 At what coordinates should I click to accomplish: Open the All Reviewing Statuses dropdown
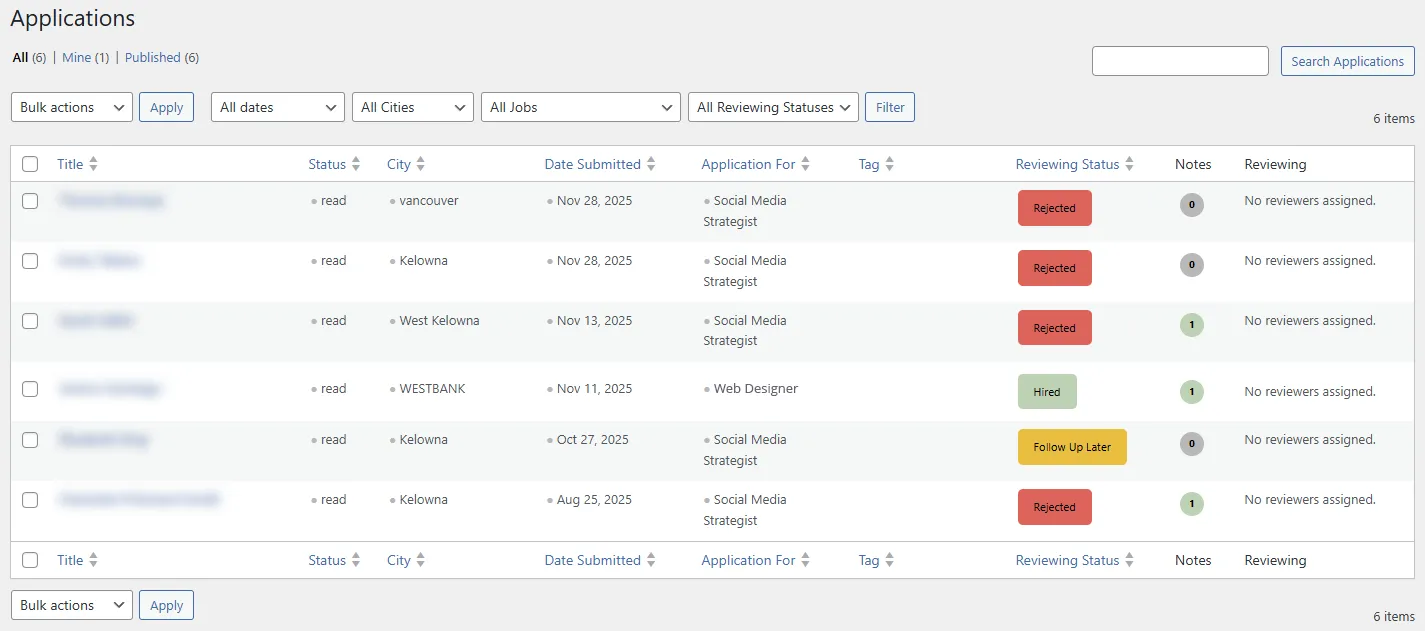772,107
